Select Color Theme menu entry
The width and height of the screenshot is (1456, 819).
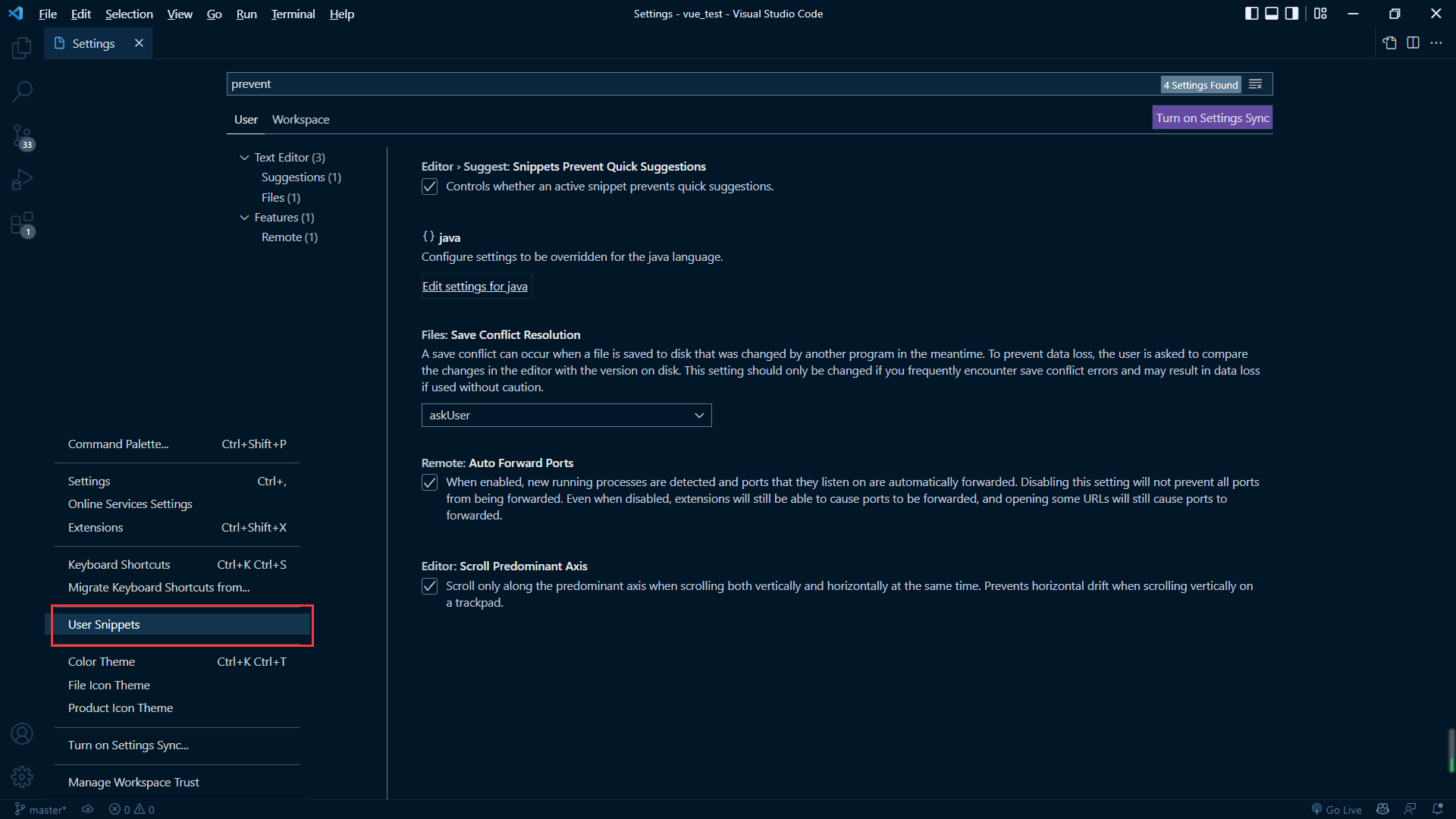coord(177,662)
